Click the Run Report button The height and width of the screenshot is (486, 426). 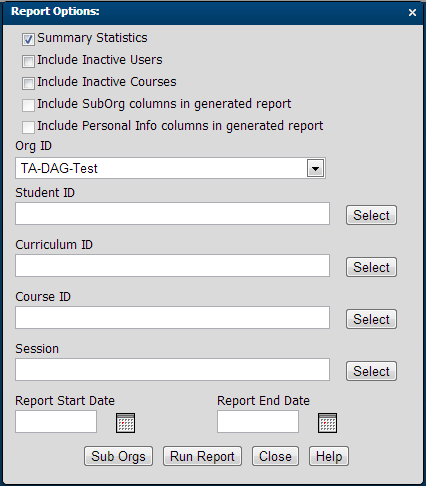pyautogui.click(x=202, y=456)
